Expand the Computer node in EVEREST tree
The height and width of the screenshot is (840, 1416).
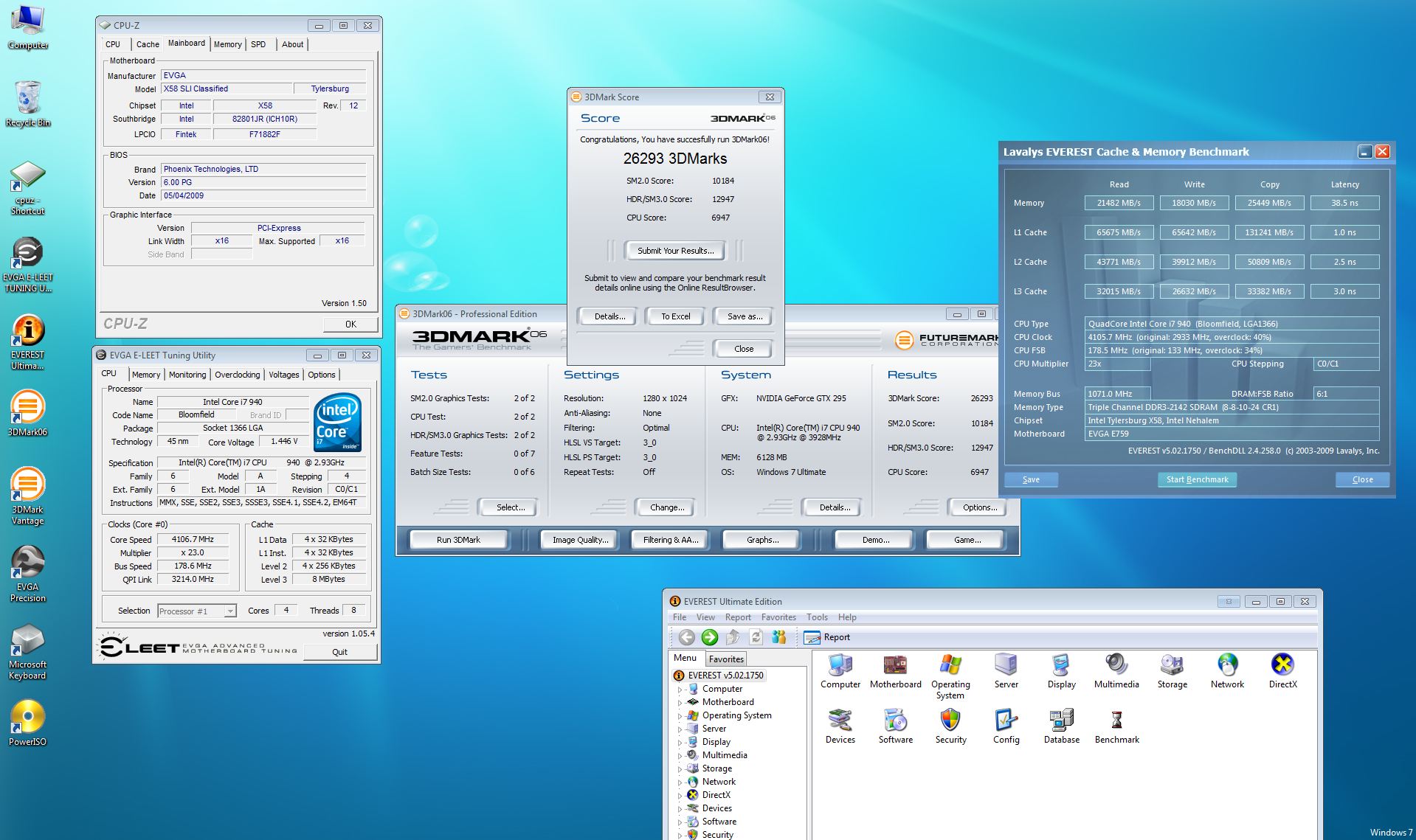680,690
